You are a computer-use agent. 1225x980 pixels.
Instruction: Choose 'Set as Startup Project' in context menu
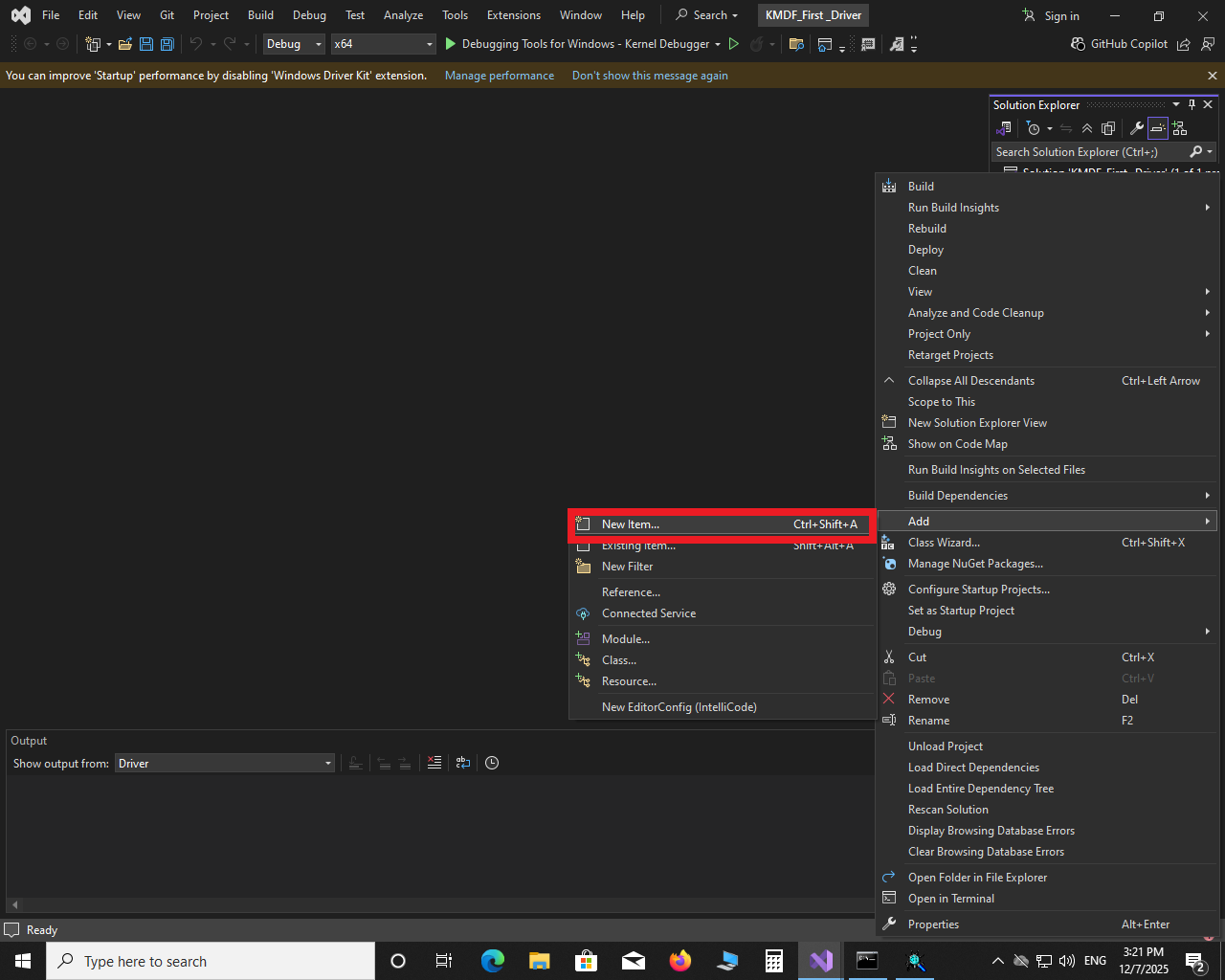(961, 611)
